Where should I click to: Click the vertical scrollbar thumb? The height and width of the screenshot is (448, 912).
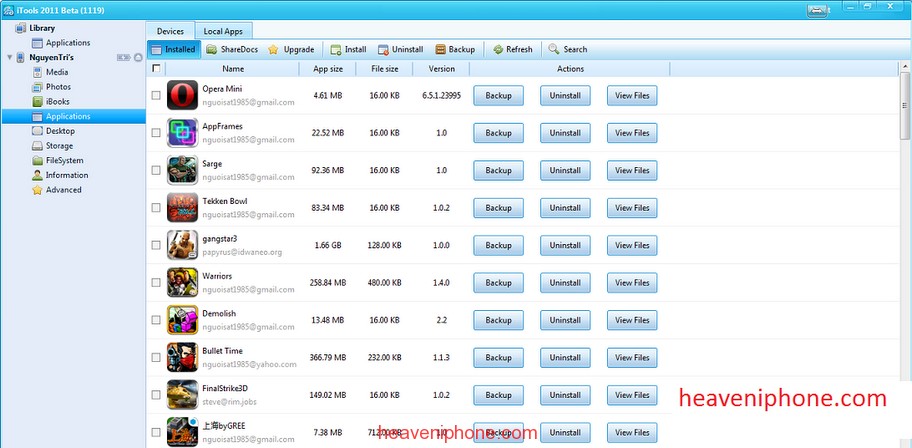coord(905,105)
